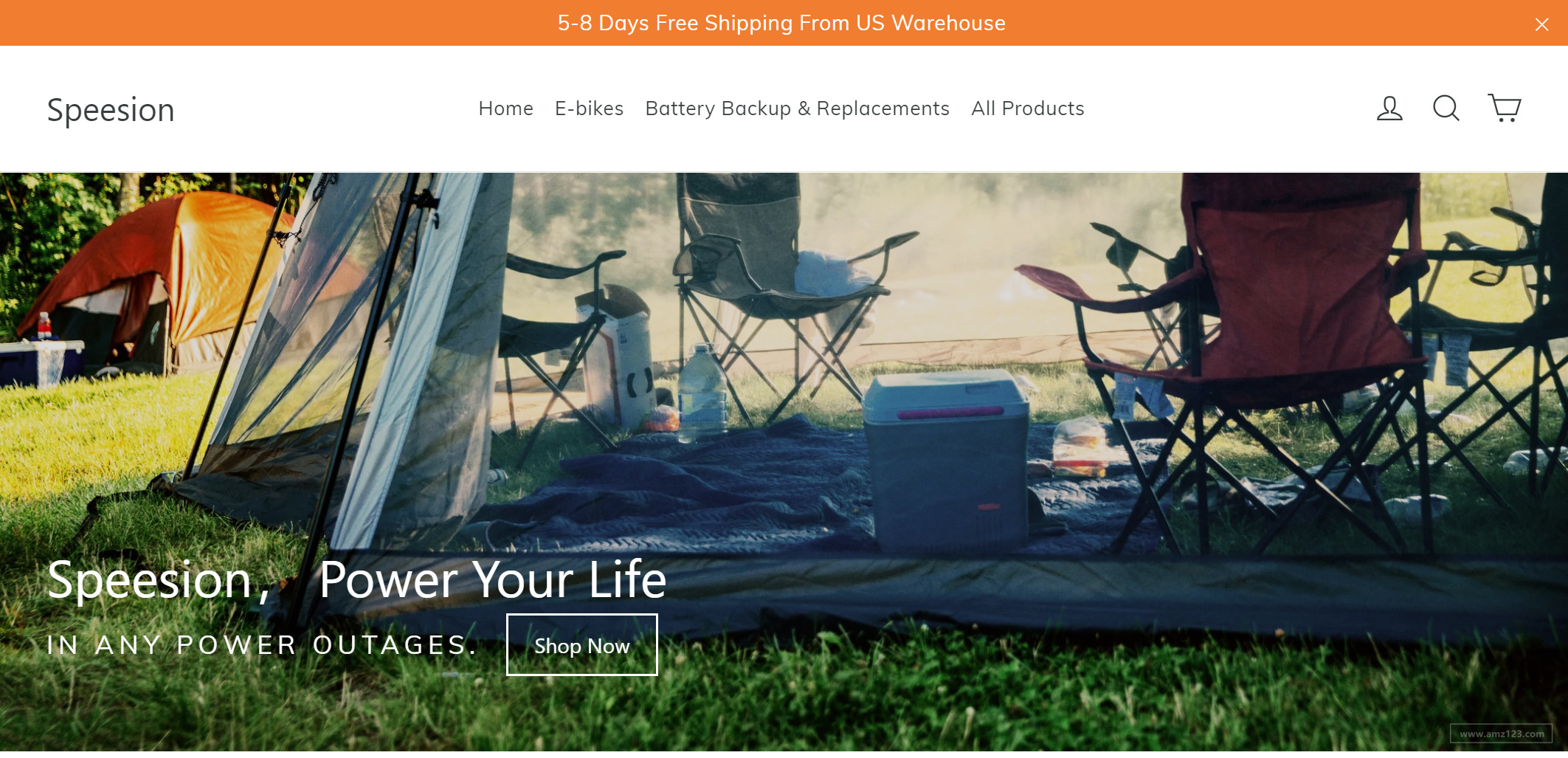Click the Speesion logo text
The width and height of the screenshot is (1568, 758).
click(111, 110)
